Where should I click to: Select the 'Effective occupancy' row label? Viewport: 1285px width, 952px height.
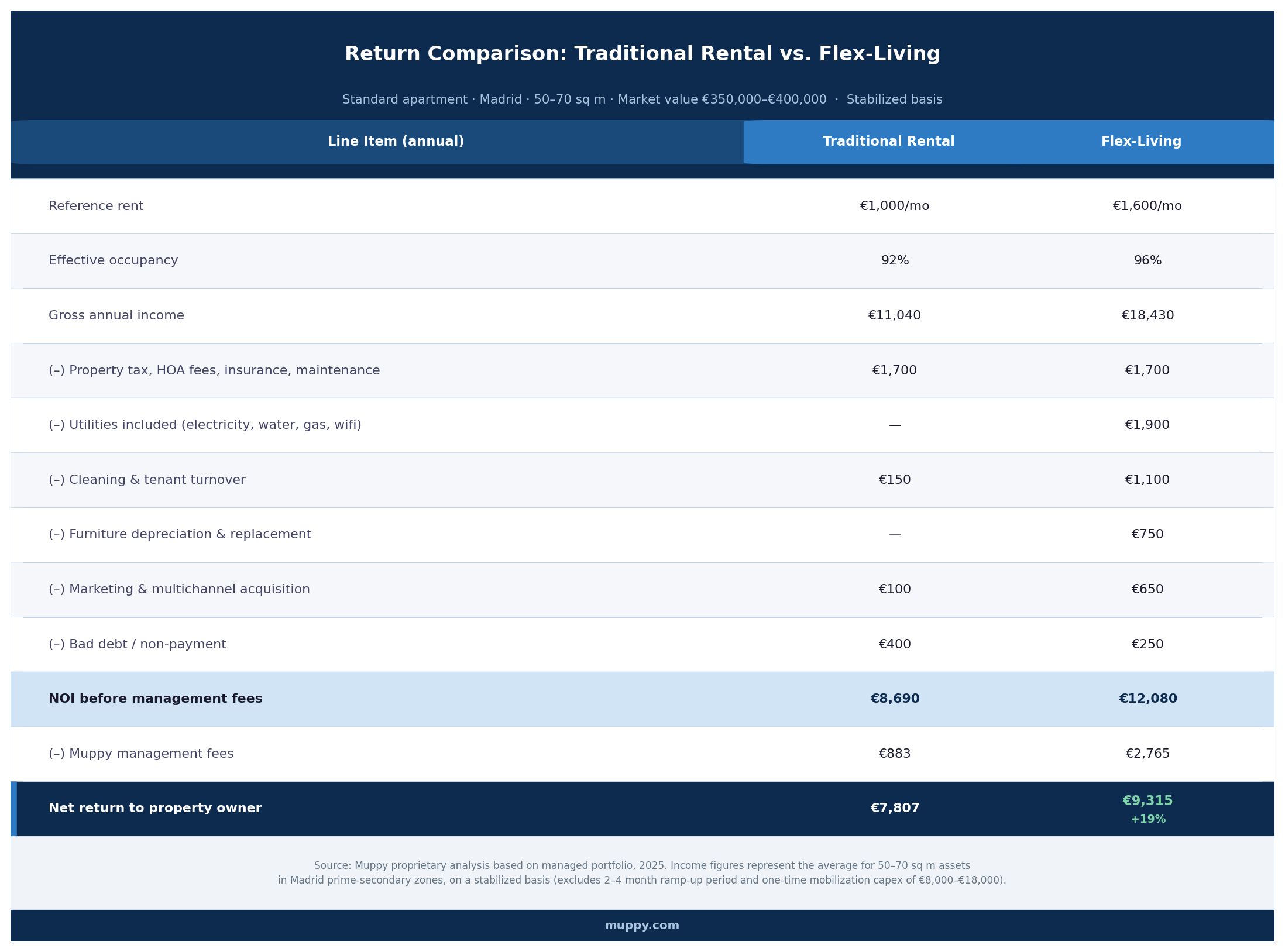point(114,261)
